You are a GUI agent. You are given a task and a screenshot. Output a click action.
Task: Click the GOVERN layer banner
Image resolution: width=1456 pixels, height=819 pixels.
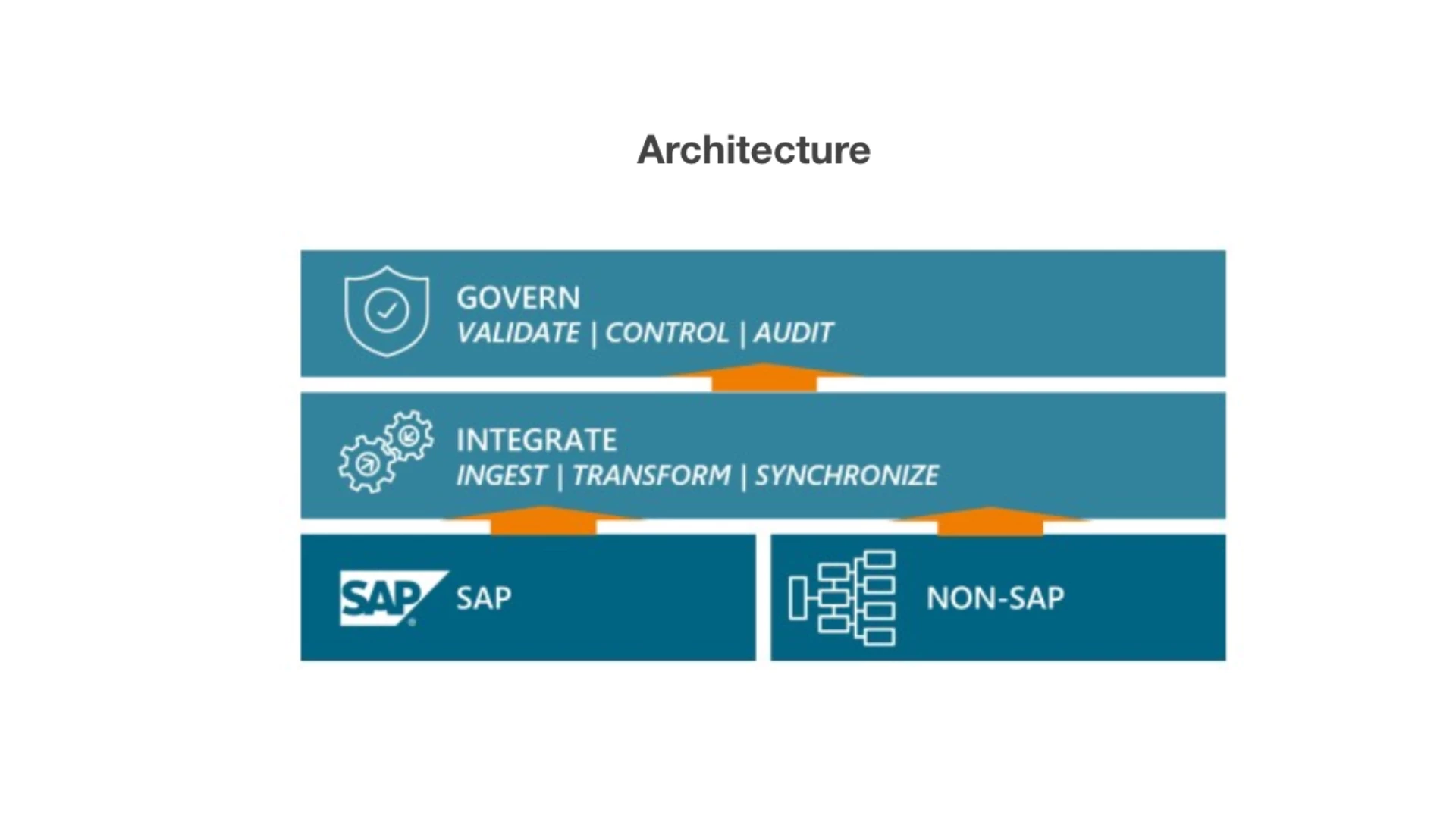761,312
